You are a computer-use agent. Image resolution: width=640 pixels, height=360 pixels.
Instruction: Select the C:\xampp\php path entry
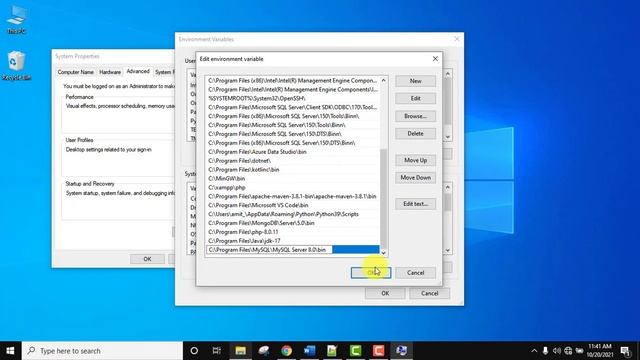coord(293,187)
